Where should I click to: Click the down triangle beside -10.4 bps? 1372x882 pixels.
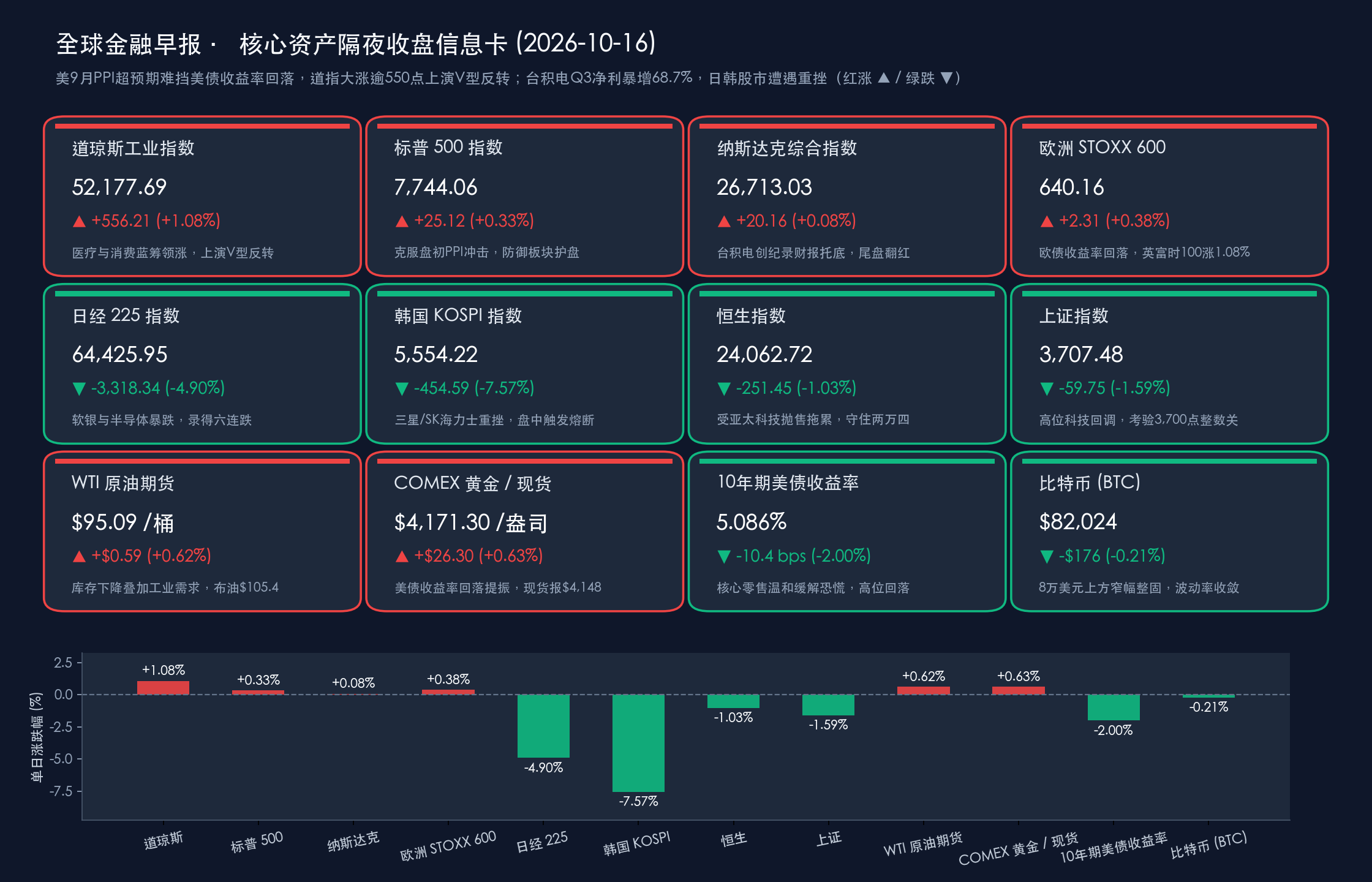click(x=724, y=556)
